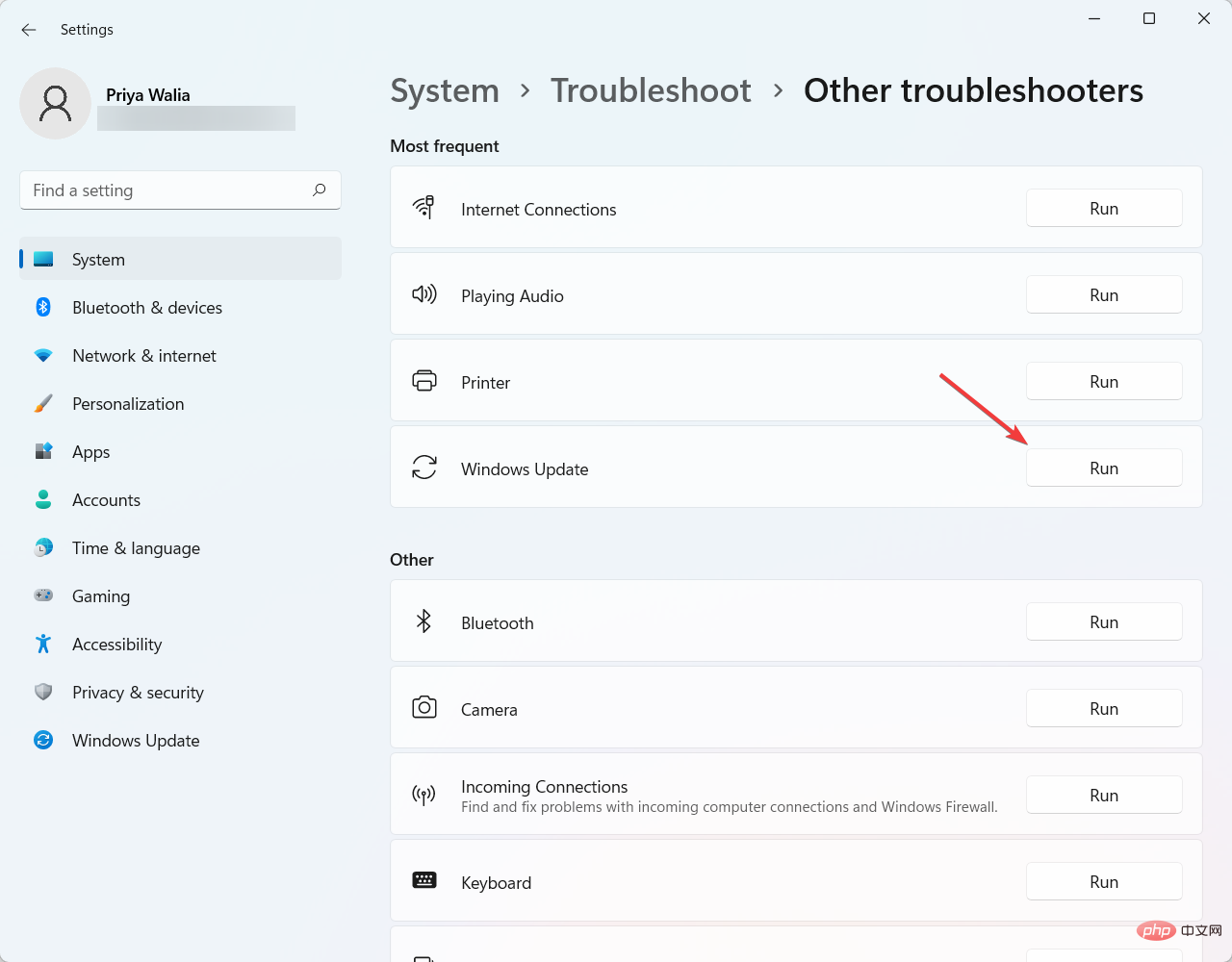
Task: Click the Accounts person icon
Action: tap(43, 499)
